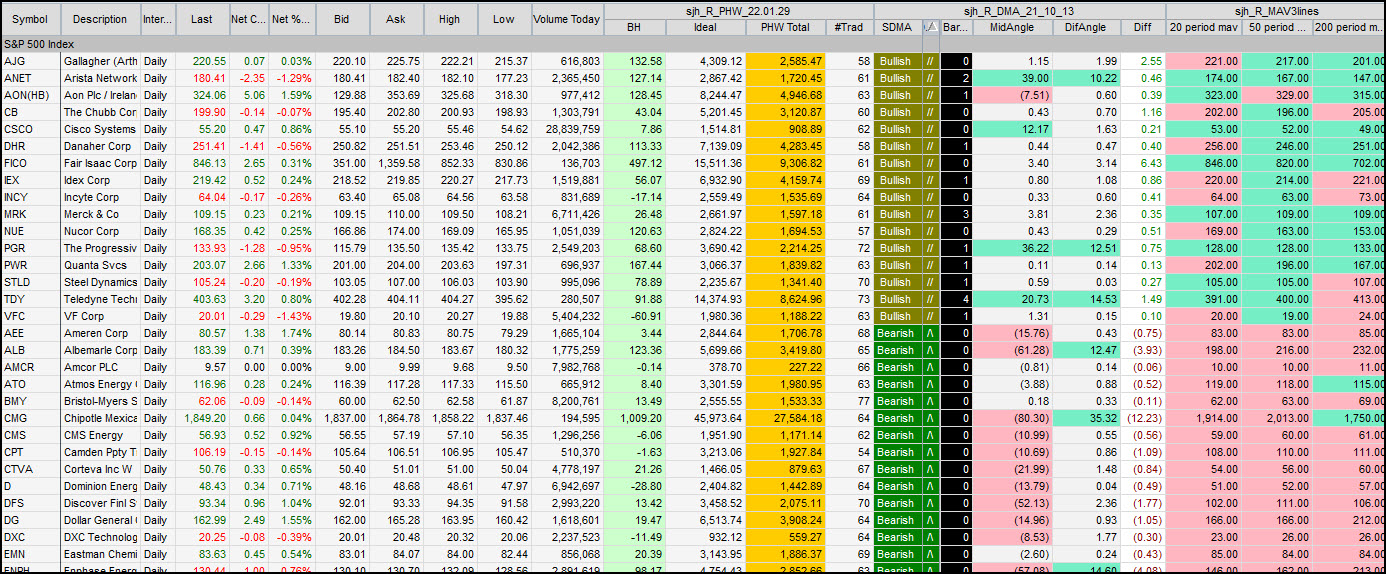Viewport: 1386px width, 574px height.
Task: Click the Bearish SDMA cell for AEE
Action: [897, 333]
